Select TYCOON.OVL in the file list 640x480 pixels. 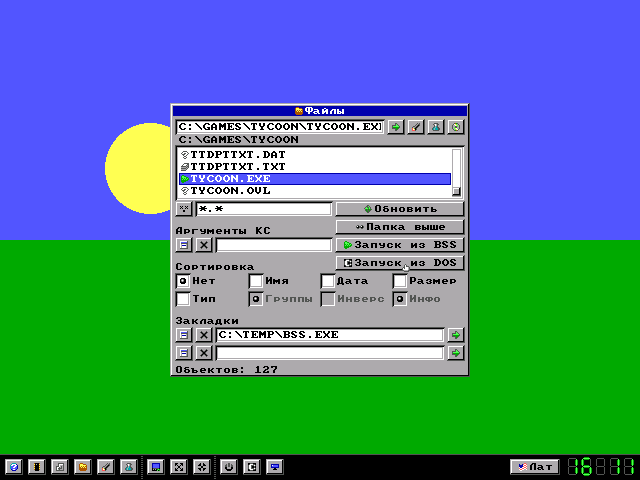coord(315,191)
